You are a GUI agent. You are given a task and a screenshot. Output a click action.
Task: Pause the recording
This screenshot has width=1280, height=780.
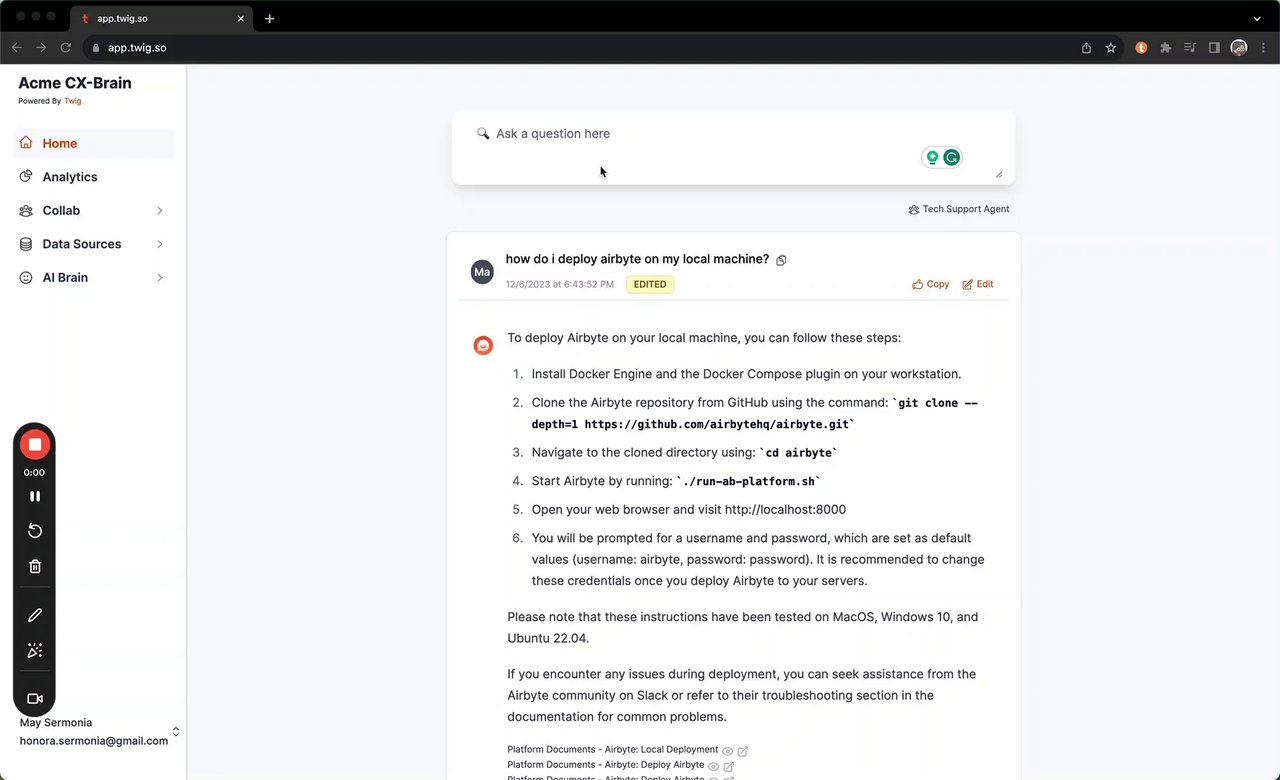(x=35, y=496)
